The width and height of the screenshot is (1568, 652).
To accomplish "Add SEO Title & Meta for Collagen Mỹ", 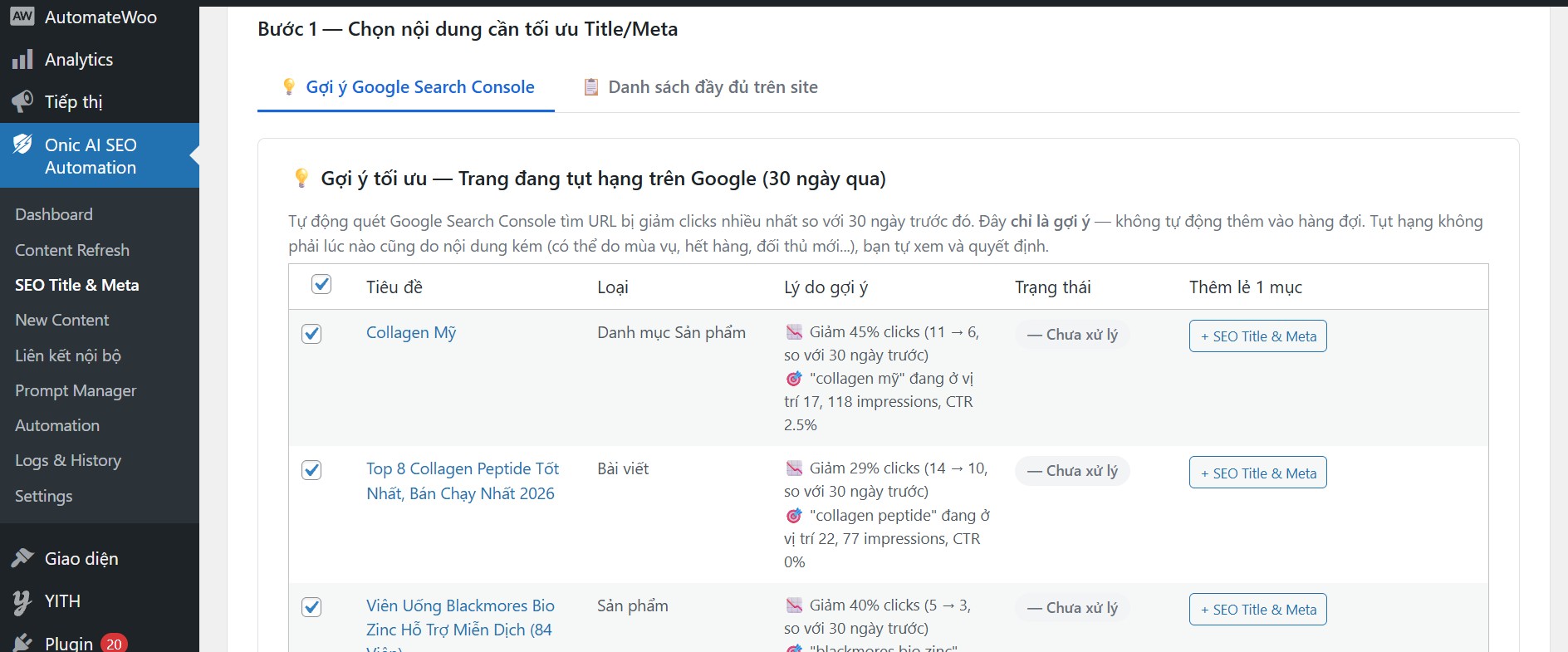I will point(1257,336).
